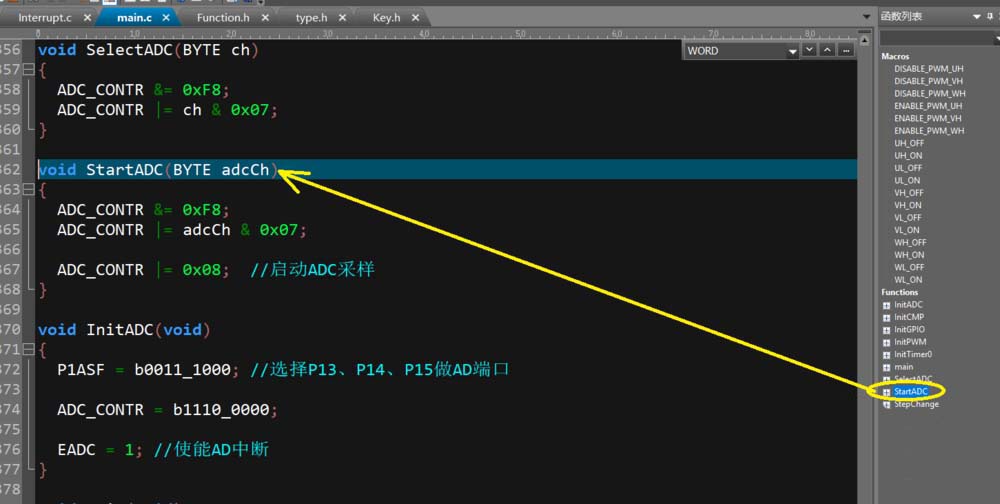Collapse the StartADC function fold marker
This screenshot has width=1000, height=504.
28,189
